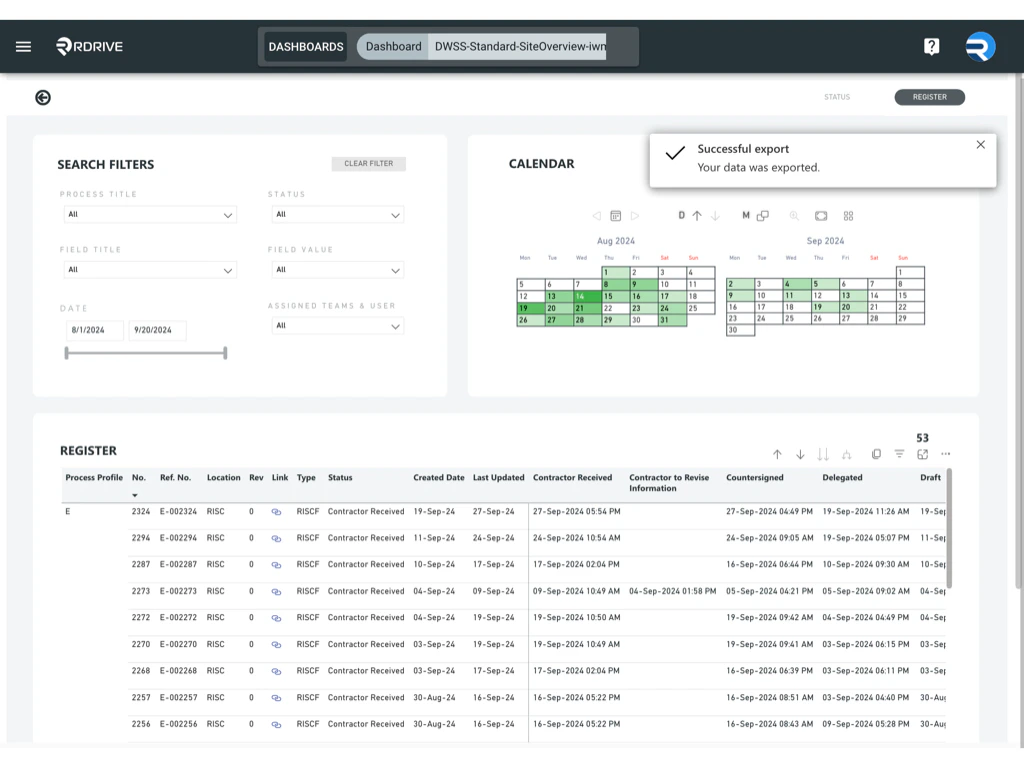Select the Month view icon on the calendar

(x=747, y=216)
